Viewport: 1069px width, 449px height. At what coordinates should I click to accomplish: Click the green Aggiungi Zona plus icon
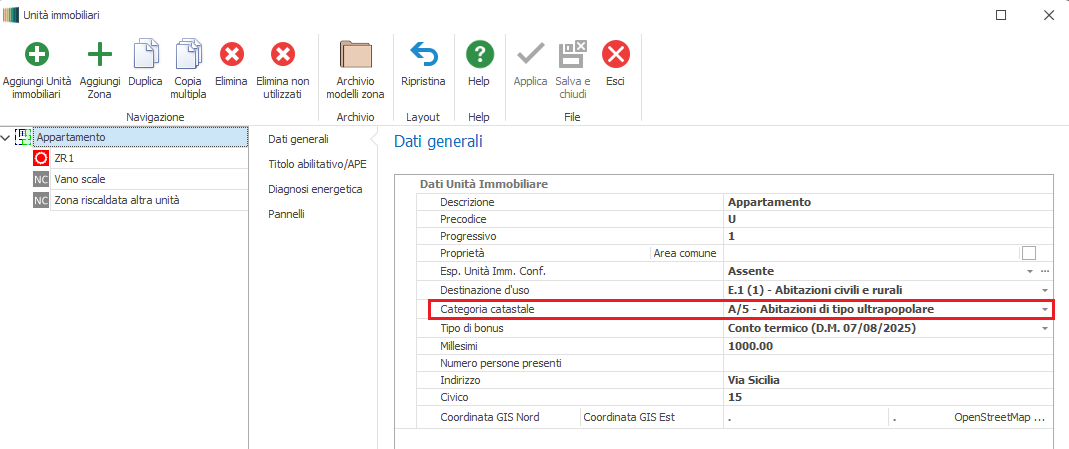100,54
